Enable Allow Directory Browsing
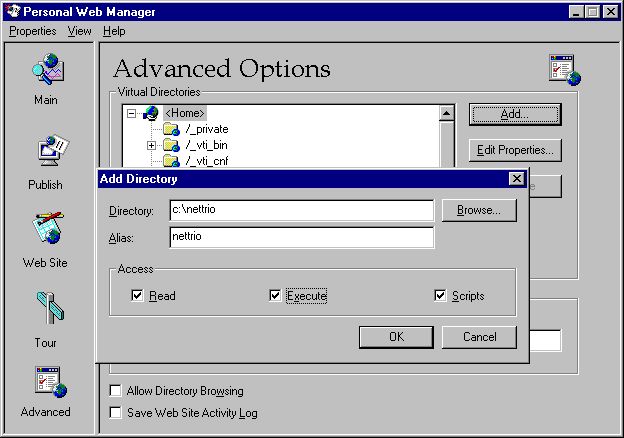The image size is (624, 438). [116, 391]
